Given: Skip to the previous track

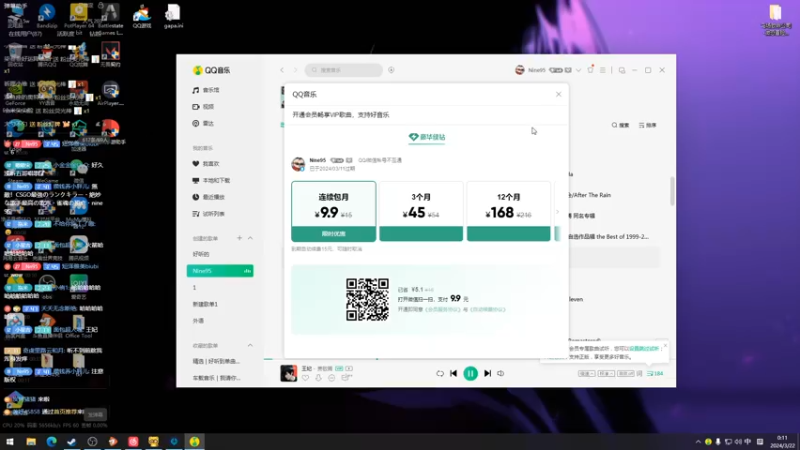Looking at the screenshot, I should [x=454, y=373].
